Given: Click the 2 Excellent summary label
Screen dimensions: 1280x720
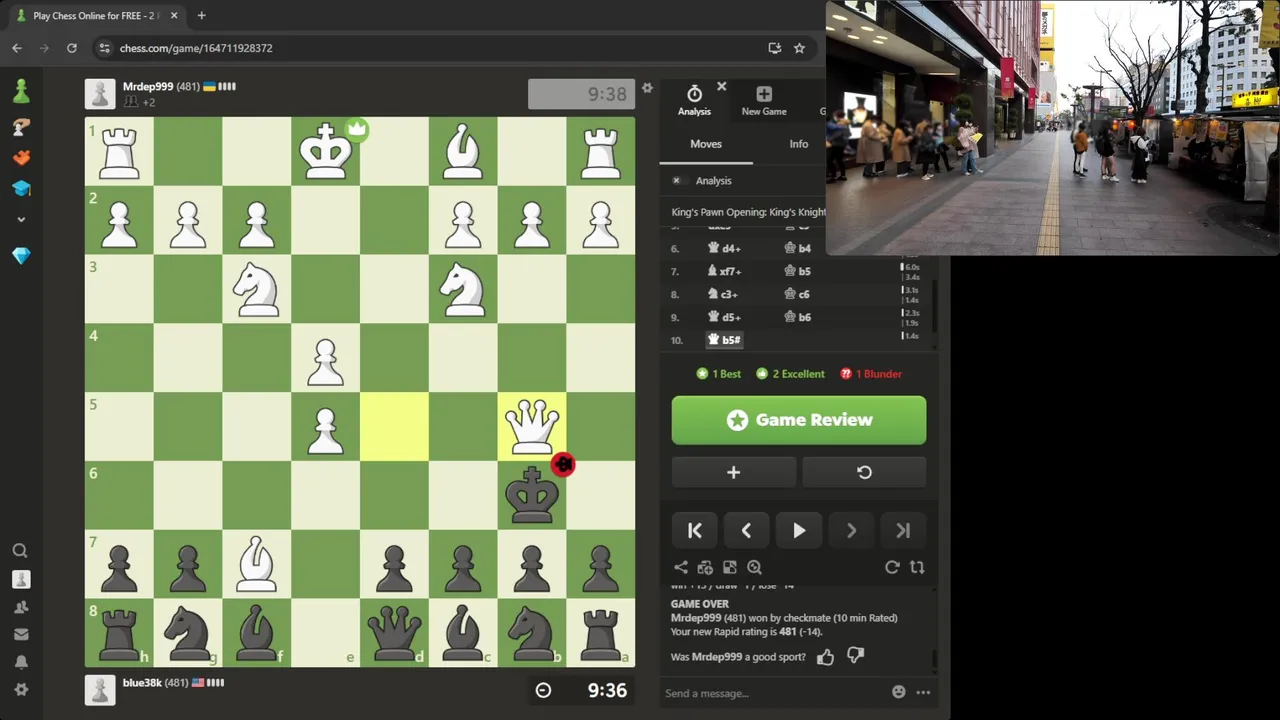Looking at the screenshot, I should pos(791,374).
